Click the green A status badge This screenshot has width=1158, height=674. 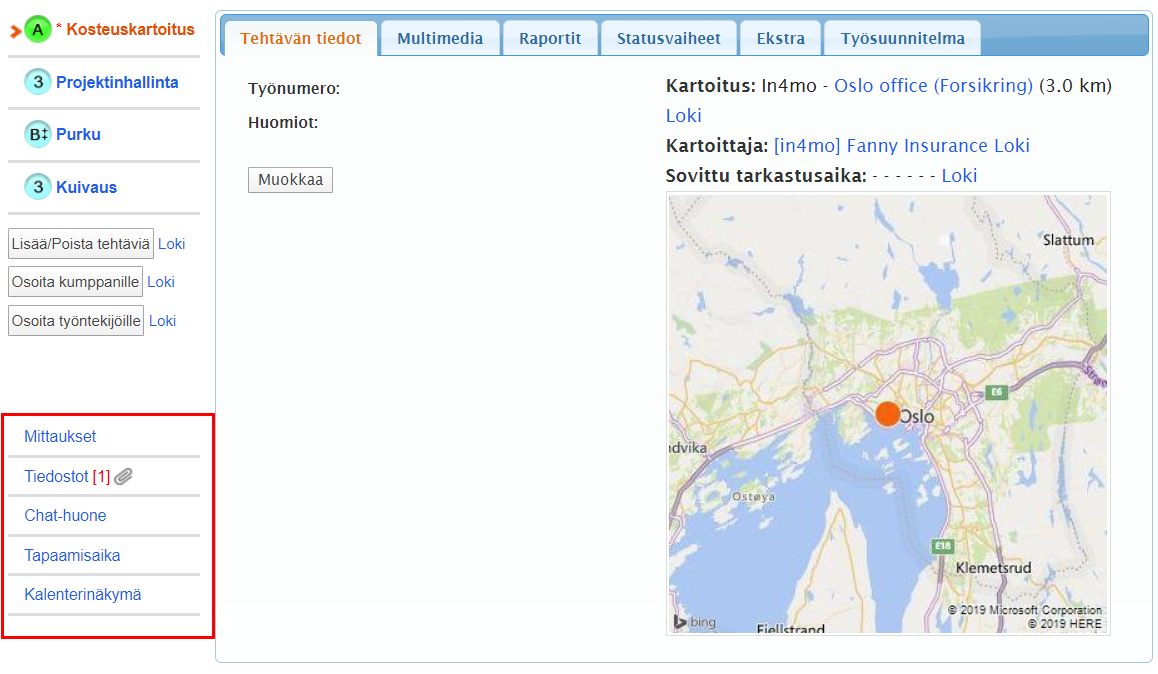click(38, 30)
